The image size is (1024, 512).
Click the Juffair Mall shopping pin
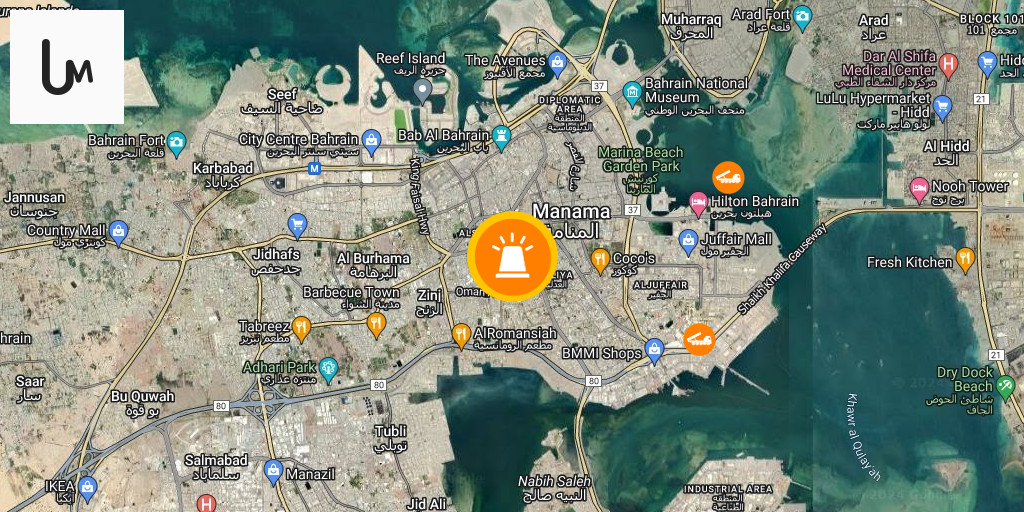[688, 242]
